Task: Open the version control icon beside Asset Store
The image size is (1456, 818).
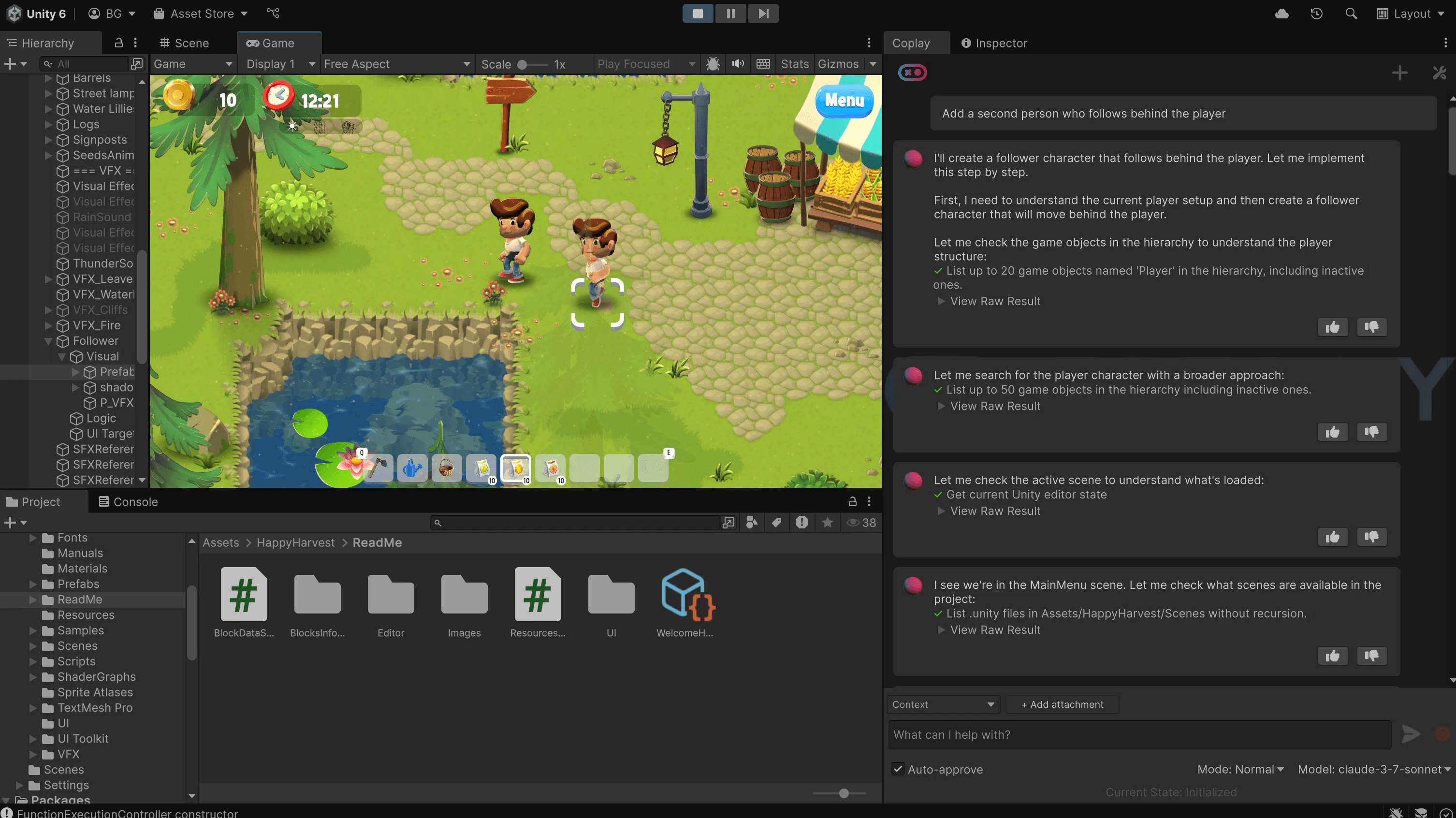Action: tap(273, 13)
